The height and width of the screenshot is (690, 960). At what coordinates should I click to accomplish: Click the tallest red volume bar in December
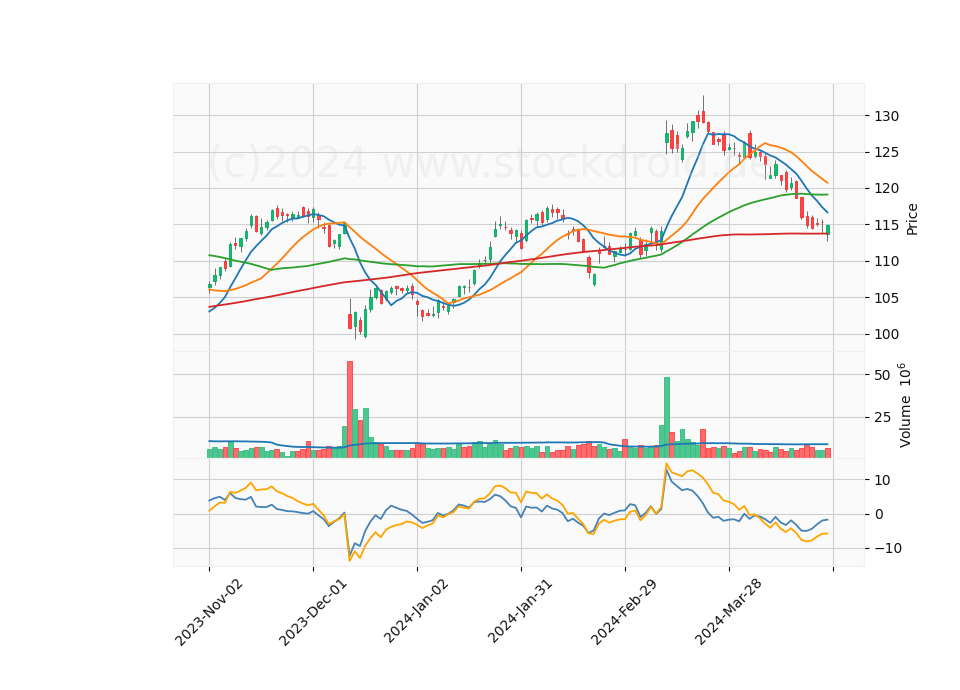point(350,409)
